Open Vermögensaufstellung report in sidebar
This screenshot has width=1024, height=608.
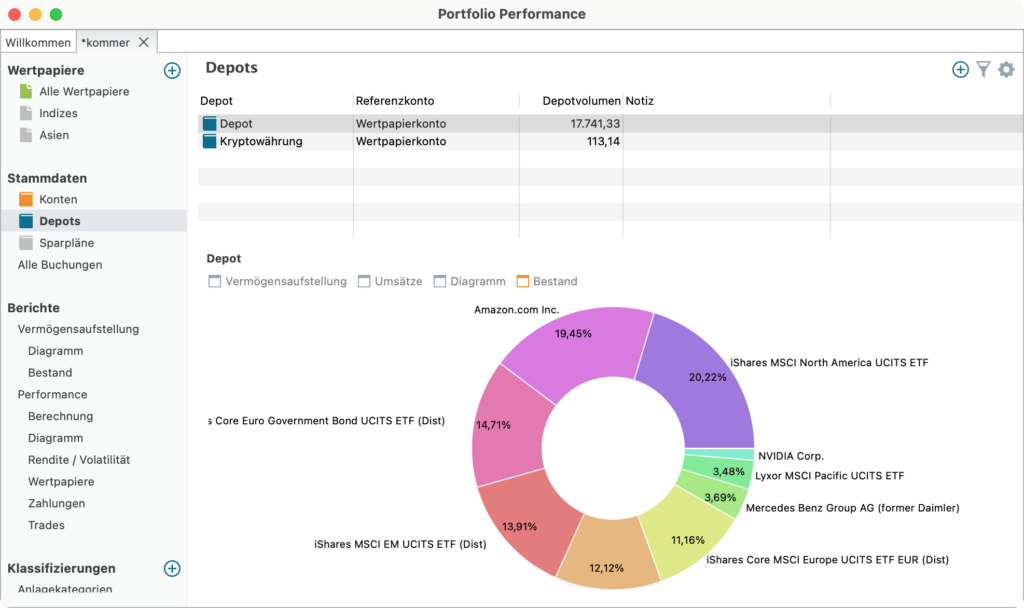point(78,329)
